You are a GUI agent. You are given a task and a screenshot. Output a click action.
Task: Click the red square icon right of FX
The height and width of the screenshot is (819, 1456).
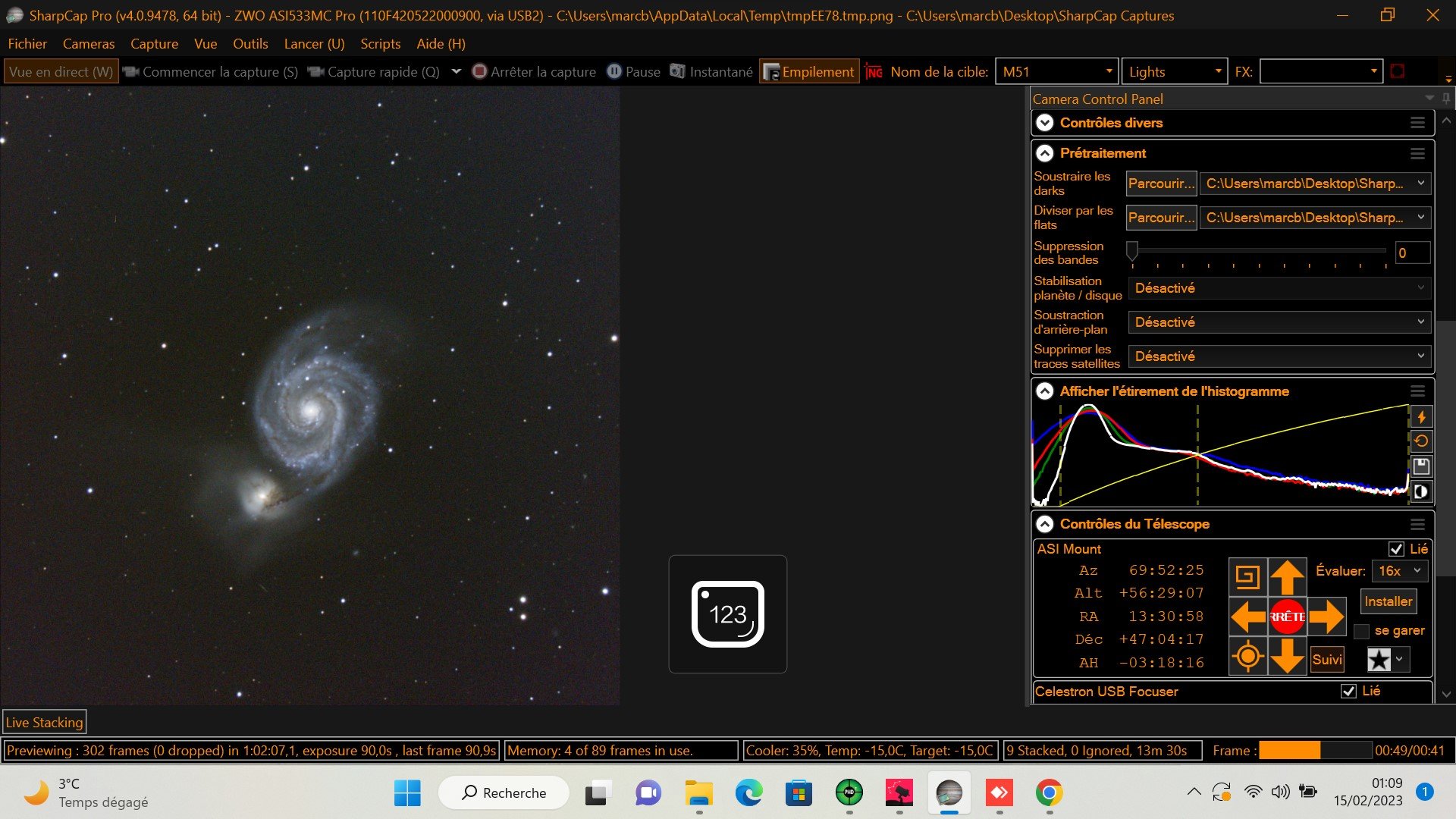tap(1398, 72)
